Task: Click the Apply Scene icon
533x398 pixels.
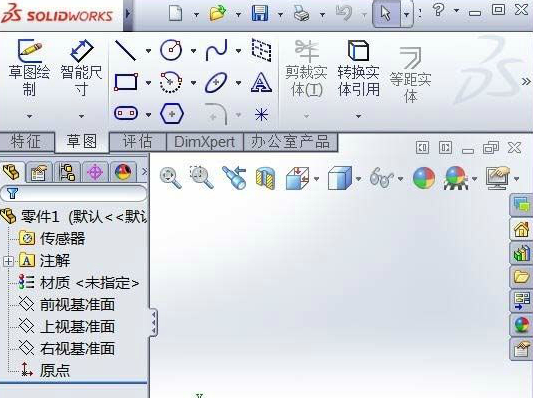Action: [x=455, y=178]
